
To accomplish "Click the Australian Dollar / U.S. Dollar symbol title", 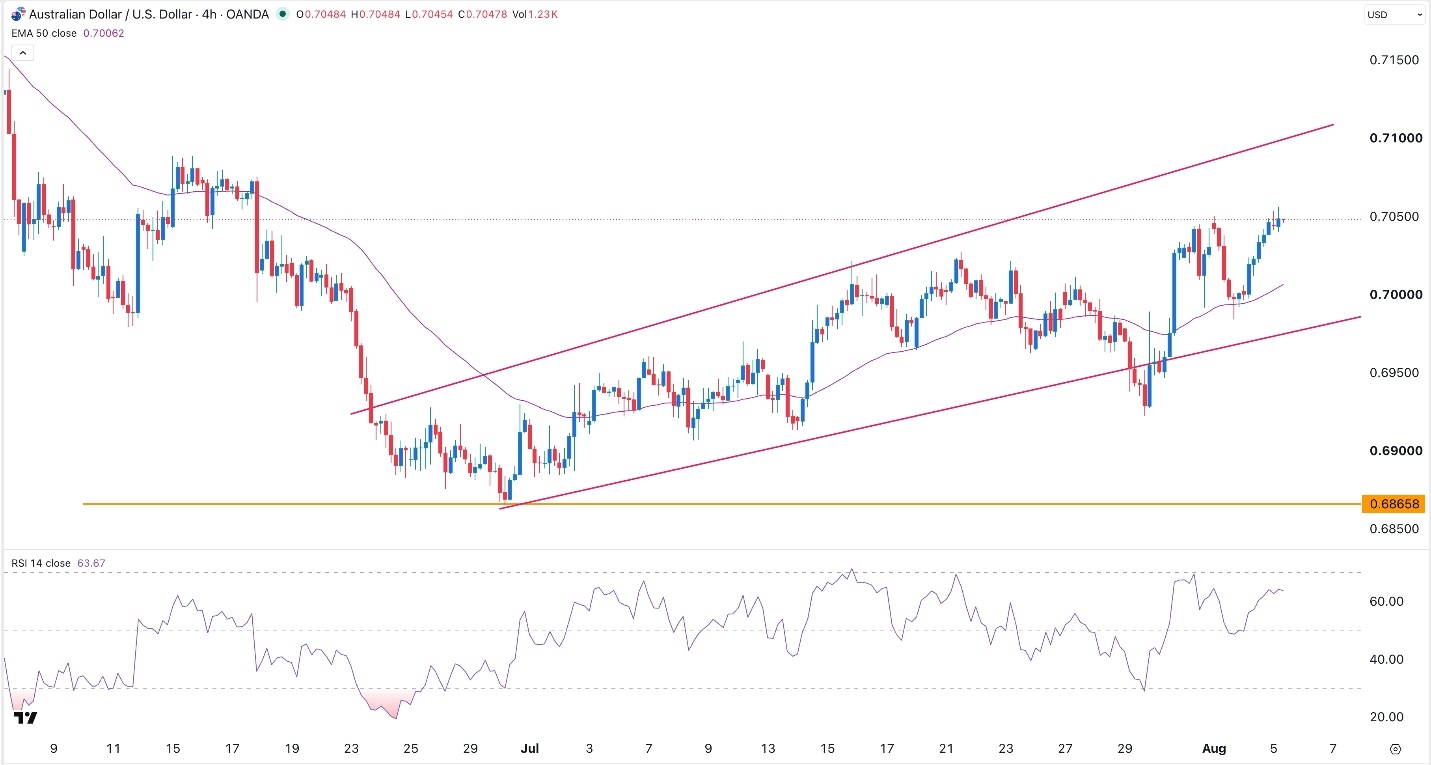I will coord(109,13).
